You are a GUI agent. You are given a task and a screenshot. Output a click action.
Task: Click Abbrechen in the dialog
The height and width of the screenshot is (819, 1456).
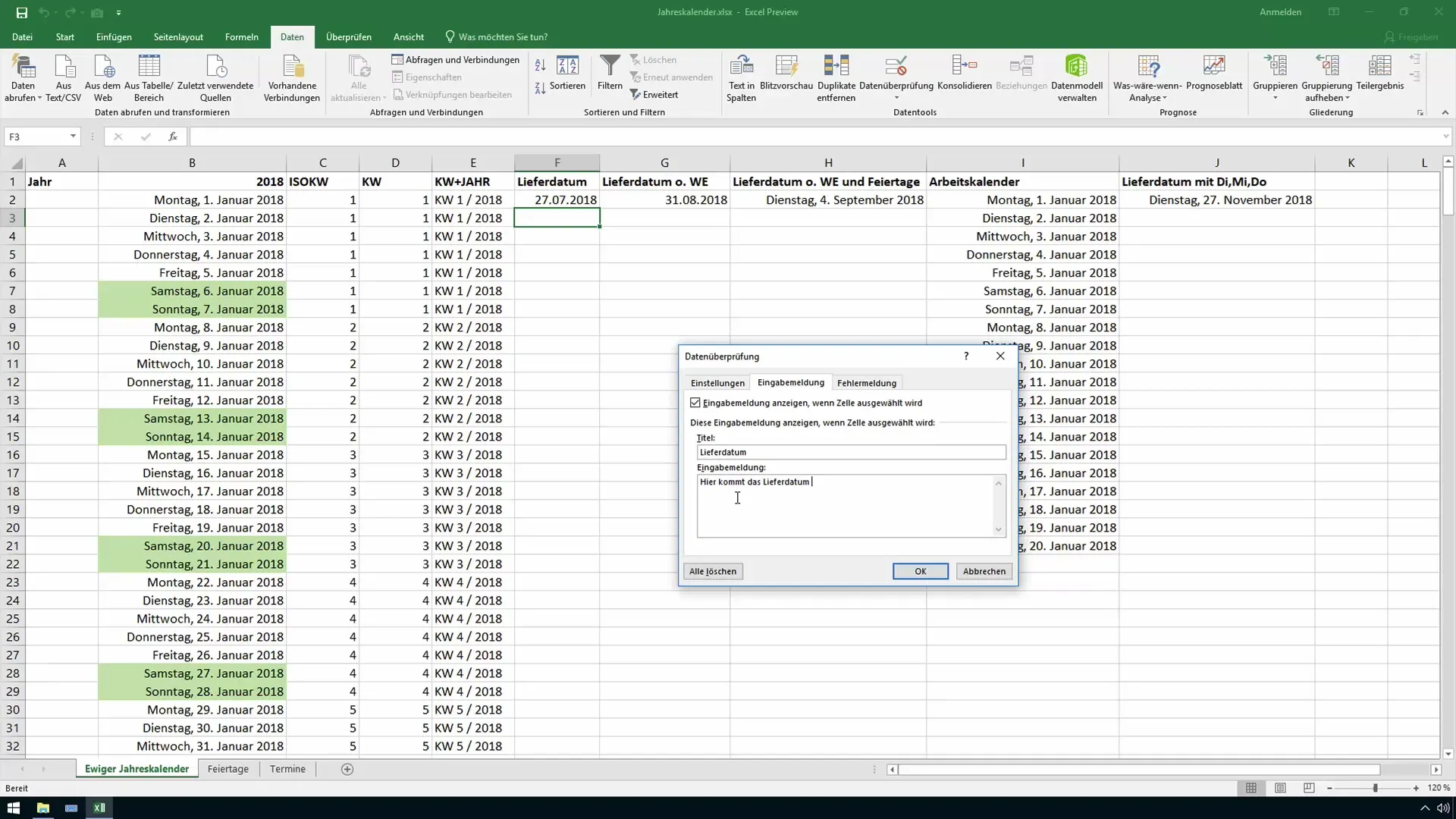[984, 571]
